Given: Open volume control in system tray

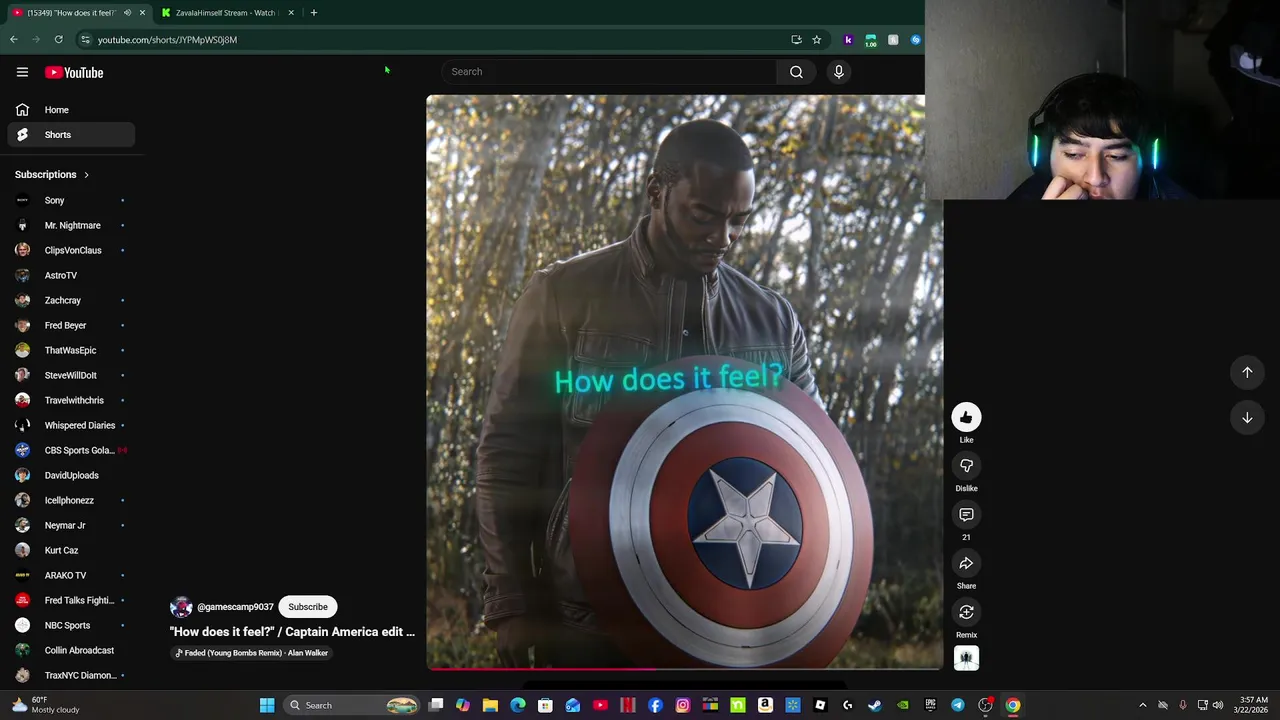Looking at the screenshot, I should tap(1218, 705).
